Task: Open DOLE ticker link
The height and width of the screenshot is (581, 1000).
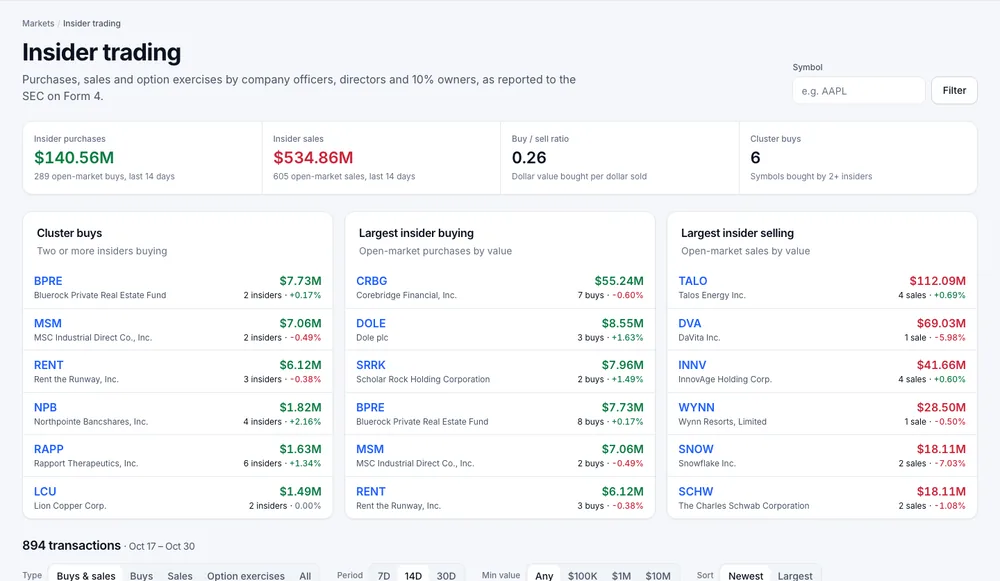Action: coord(371,323)
